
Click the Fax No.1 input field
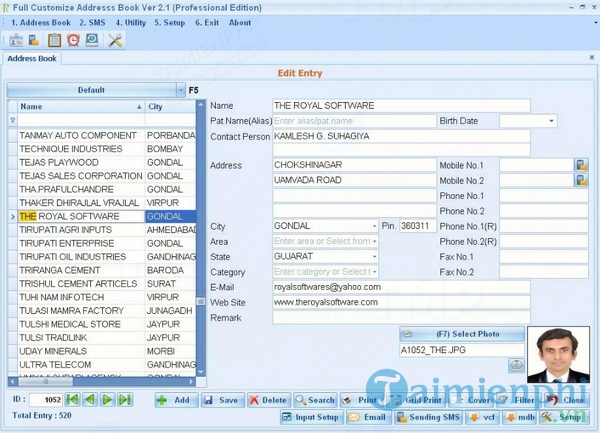click(544, 257)
